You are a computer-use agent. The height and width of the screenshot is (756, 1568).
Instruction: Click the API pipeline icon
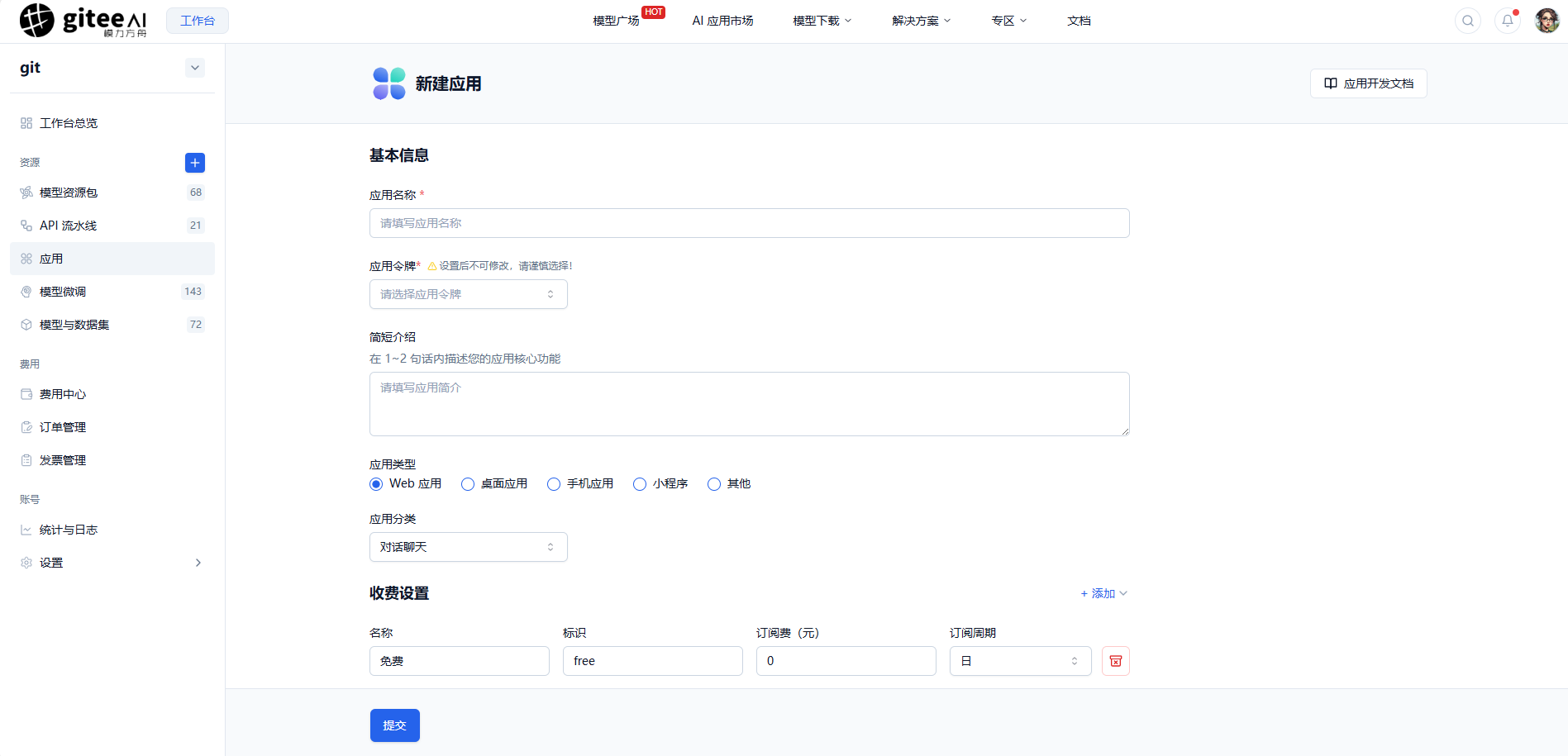[26, 226]
